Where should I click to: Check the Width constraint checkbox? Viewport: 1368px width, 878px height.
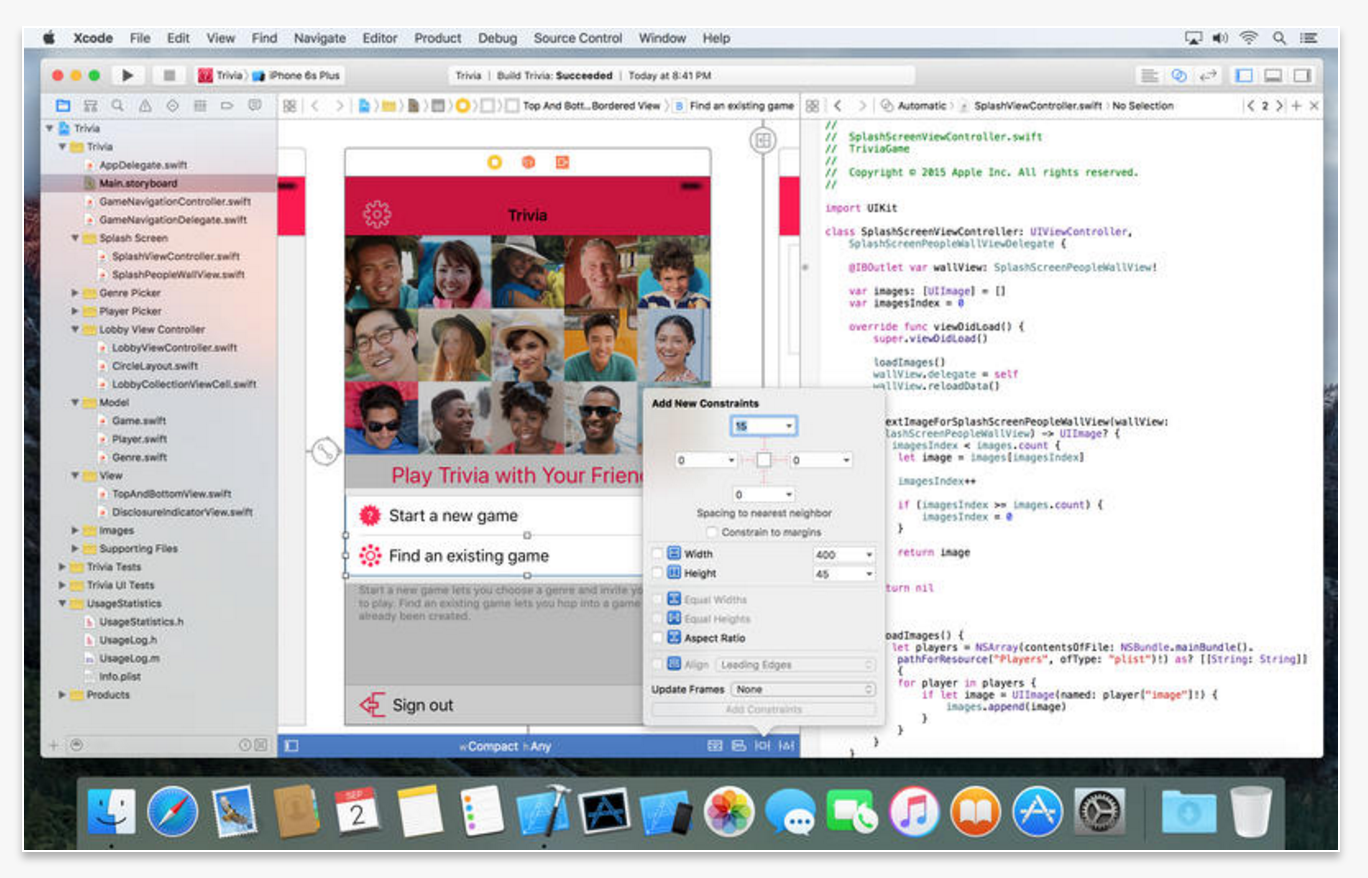pos(657,553)
